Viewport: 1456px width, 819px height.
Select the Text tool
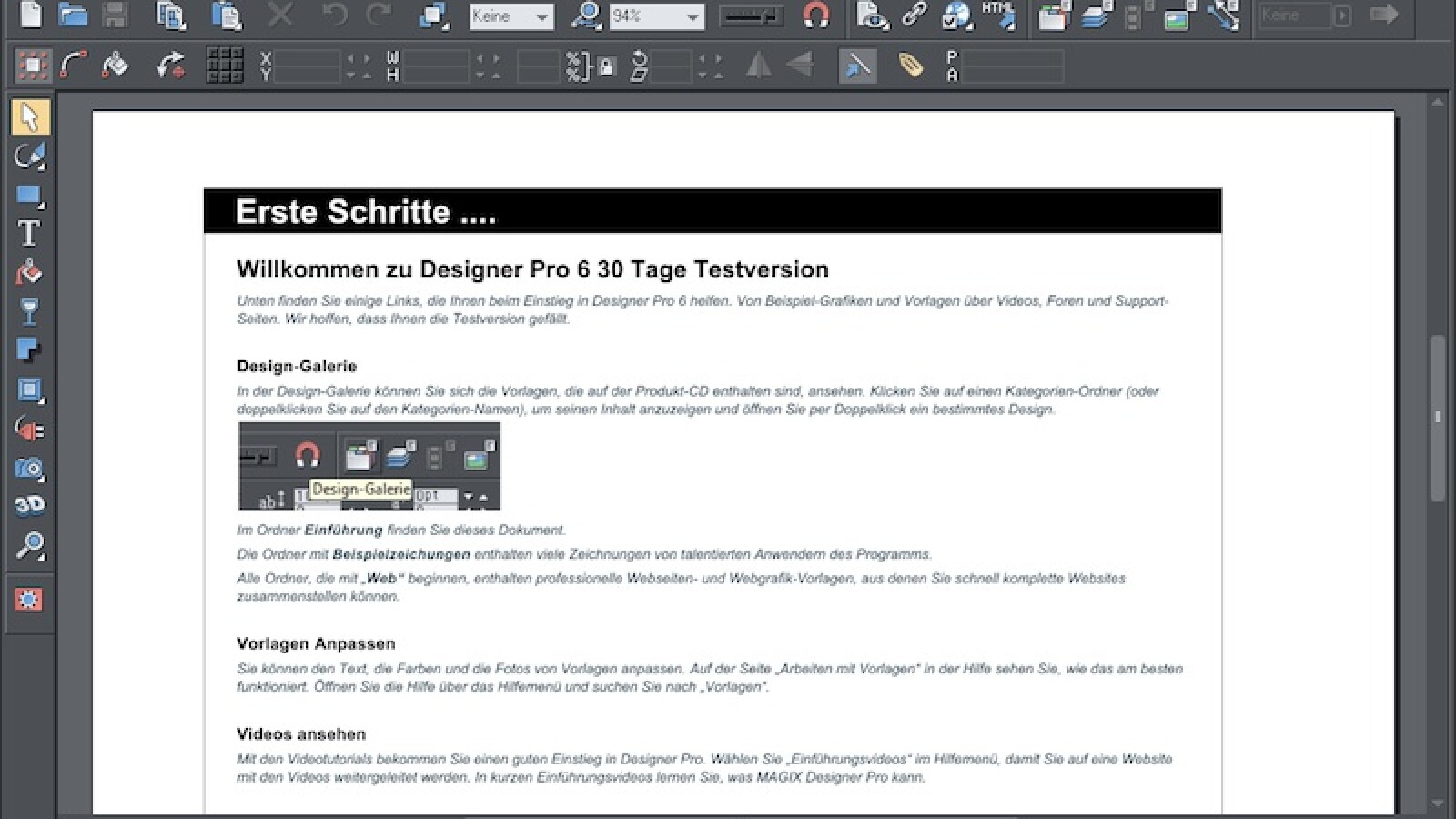point(29,234)
